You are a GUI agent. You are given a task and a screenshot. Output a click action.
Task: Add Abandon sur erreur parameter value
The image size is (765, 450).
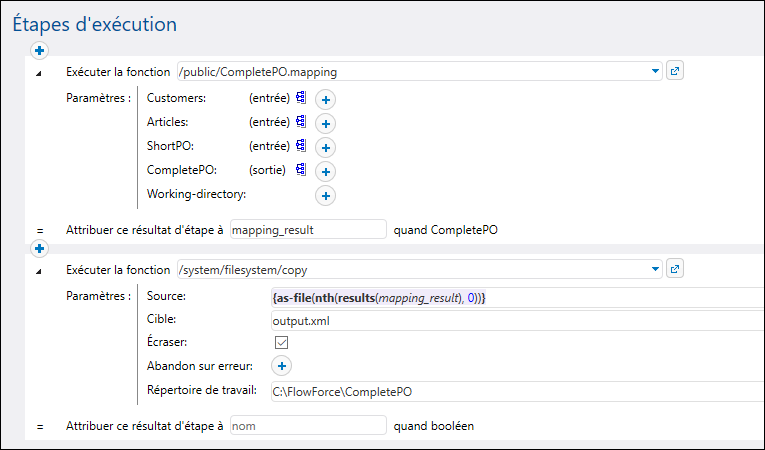pyautogui.click(x=281, y=366)
